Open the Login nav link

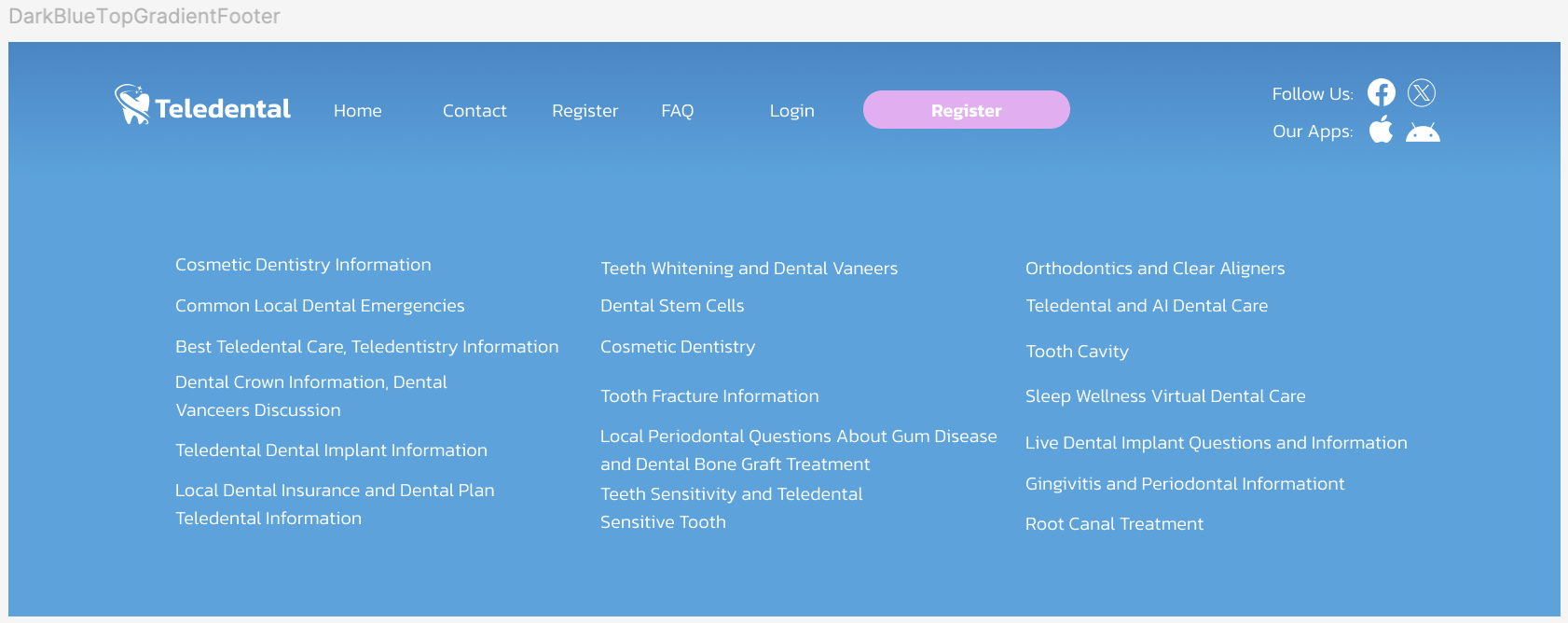(x=792, y=111)
